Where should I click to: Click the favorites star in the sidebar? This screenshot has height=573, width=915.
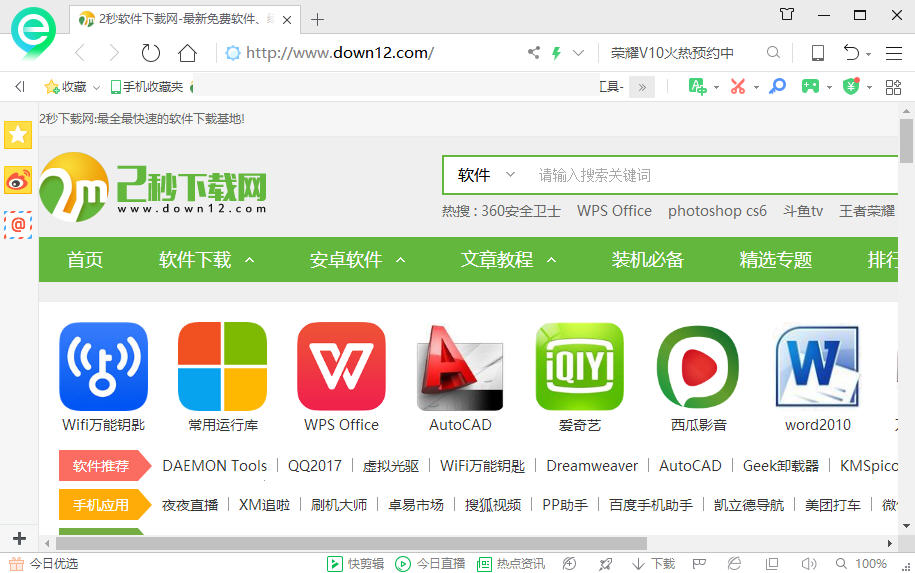[x=18, y=135]
